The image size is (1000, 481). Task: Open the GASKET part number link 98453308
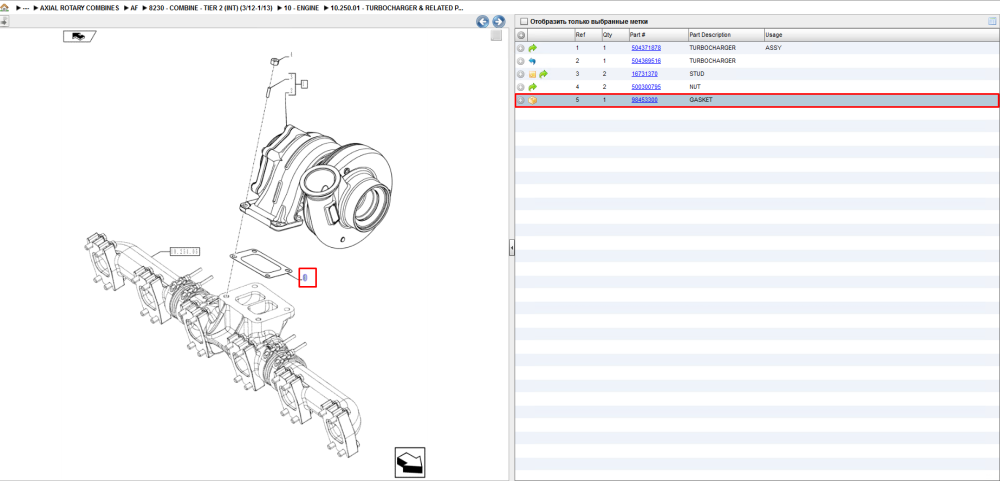click(x=644, y=100)
